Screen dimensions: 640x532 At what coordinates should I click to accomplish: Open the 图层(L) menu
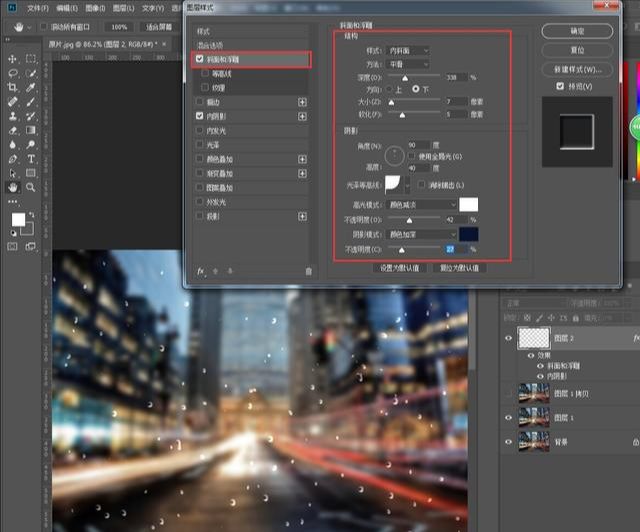click(x=123, y=8)
